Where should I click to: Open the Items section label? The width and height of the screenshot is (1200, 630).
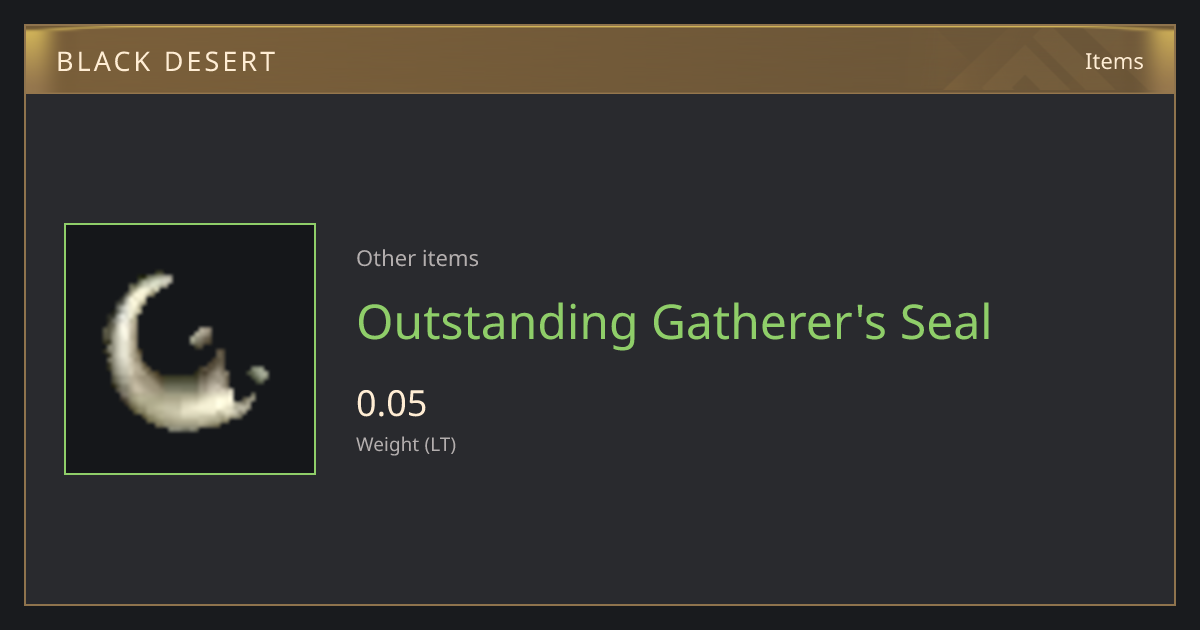coord(1114,61)
